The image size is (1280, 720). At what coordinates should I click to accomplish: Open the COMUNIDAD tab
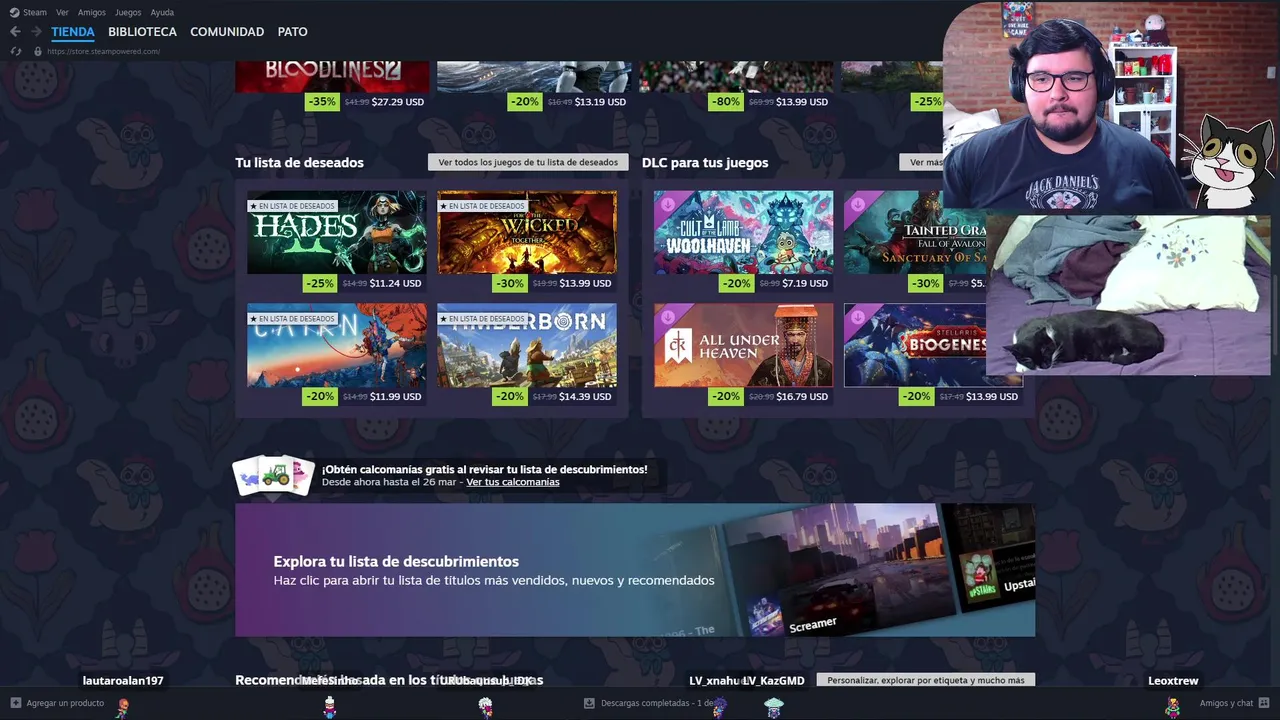[x=227, y=32]
